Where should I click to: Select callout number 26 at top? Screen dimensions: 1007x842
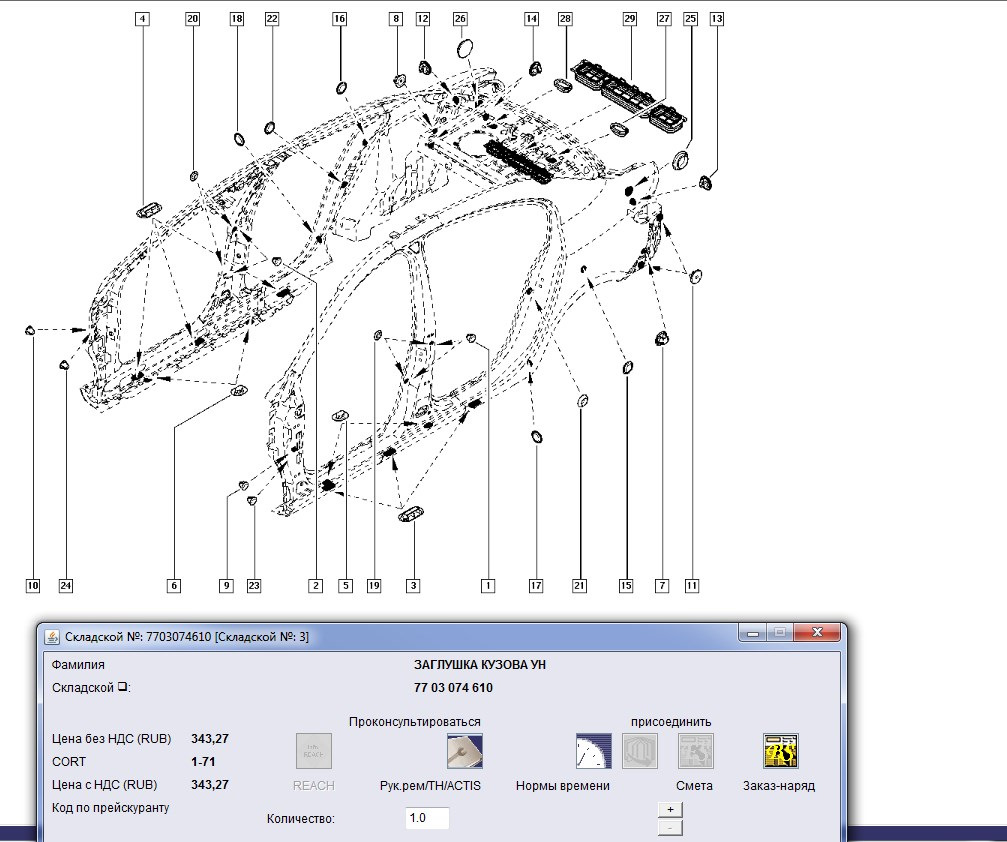(x=460, y=19)
